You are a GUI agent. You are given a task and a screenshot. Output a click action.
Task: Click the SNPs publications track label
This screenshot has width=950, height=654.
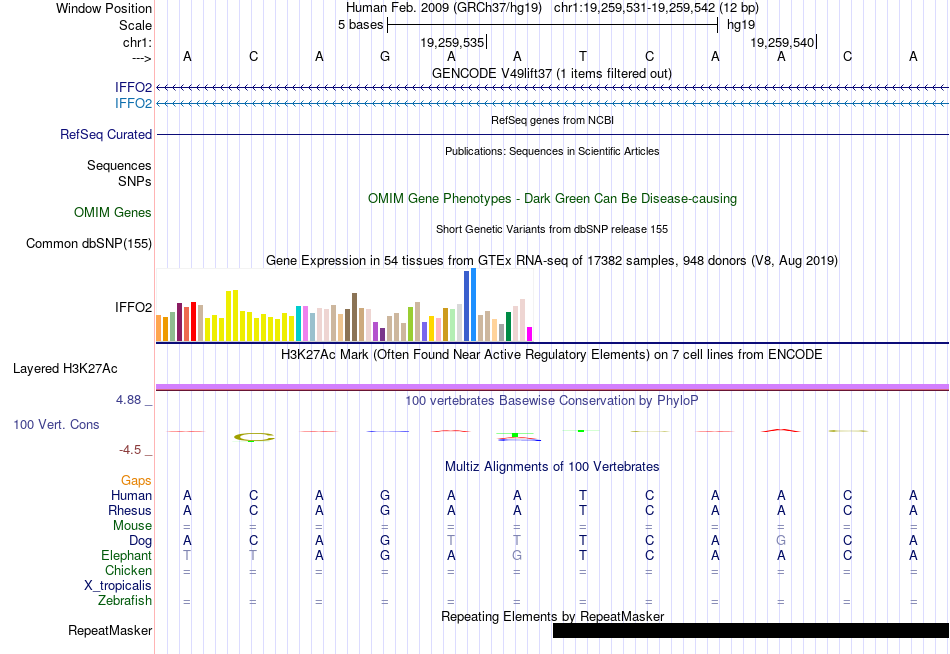(135, 181)
